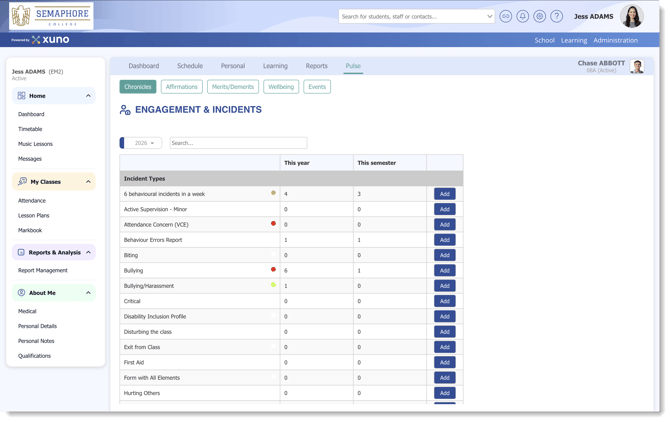Viewport: 670px width, 422px height.
Task: Click the tan dot beside 6 behavioural incidents
Action: click(x=273, y=193)
